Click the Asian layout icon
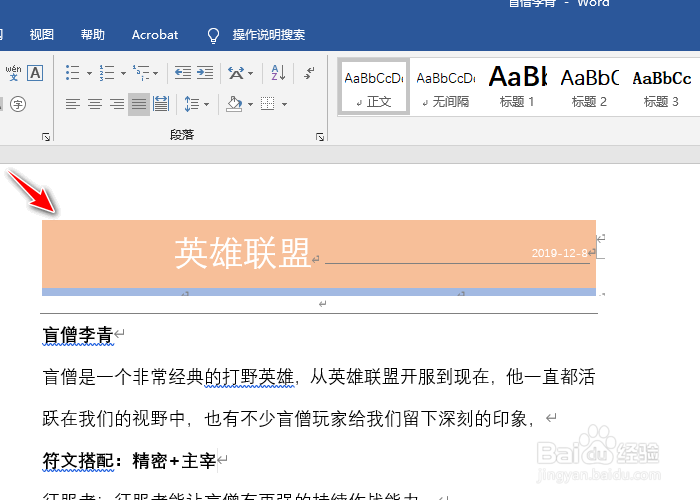 [236, 73]
